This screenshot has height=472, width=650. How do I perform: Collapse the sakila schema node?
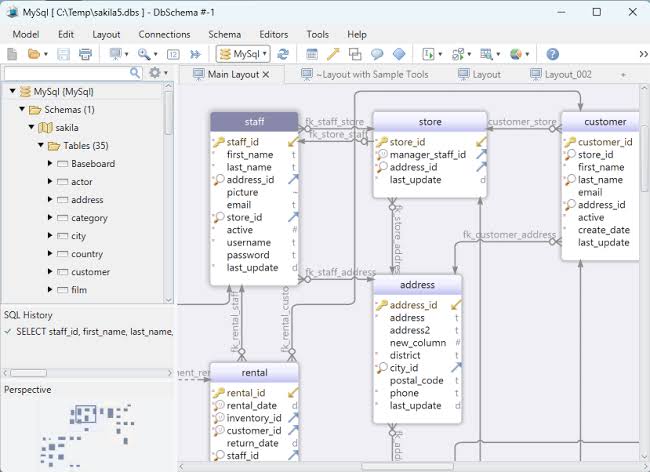point(32,127)
